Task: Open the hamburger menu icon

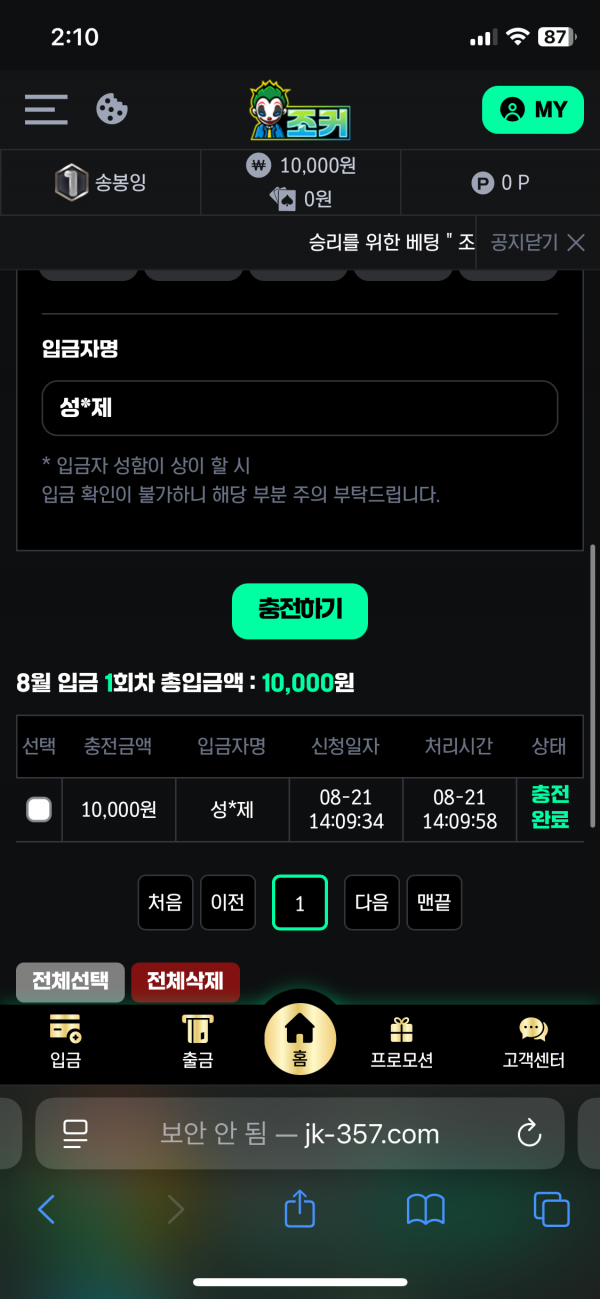Action: [46, 109]
